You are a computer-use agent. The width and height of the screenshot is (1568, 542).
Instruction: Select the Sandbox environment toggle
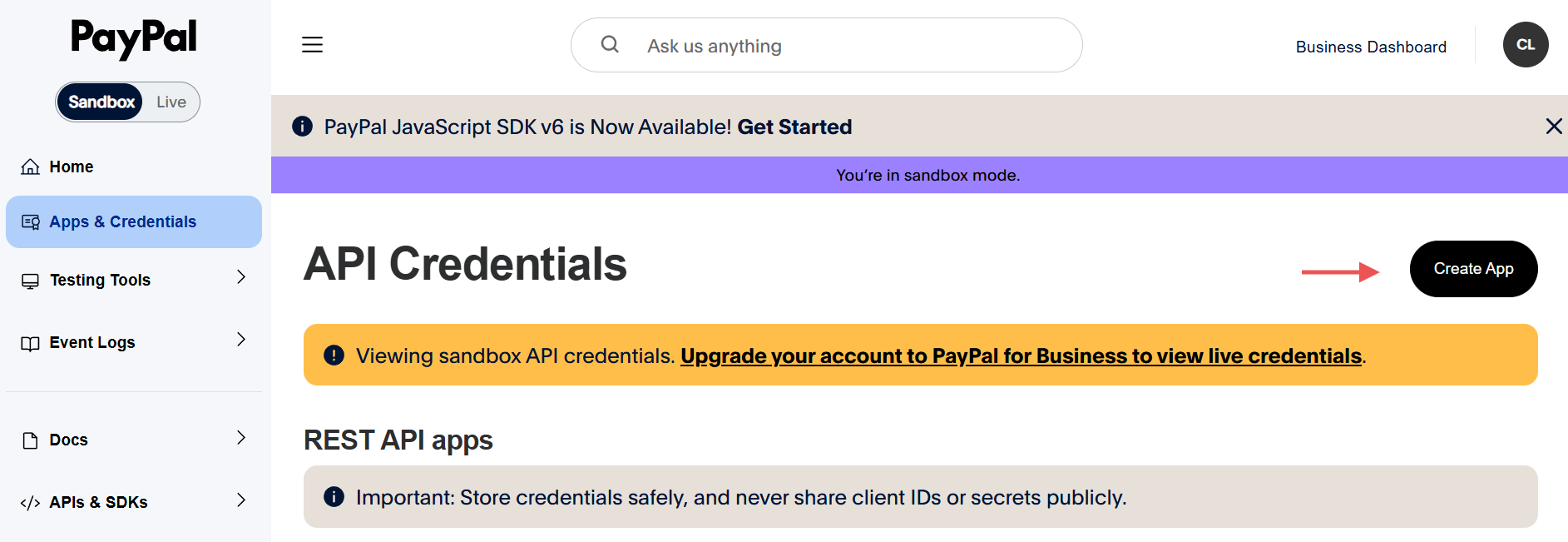(101, 102)
